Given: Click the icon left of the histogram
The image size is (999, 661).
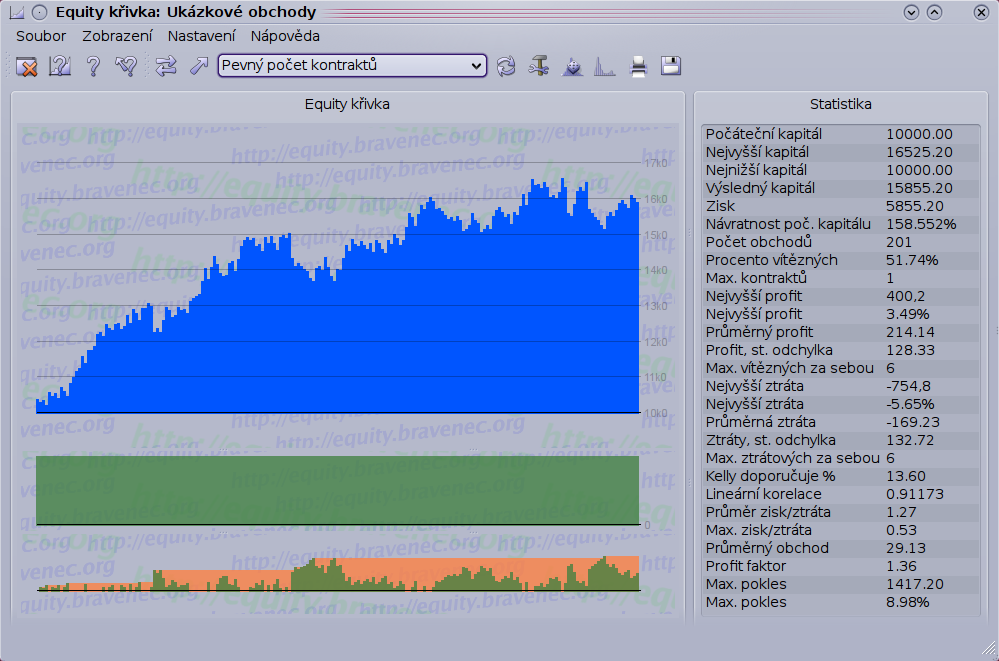Looking at the screenshot, I should click(x=573, y=67).
